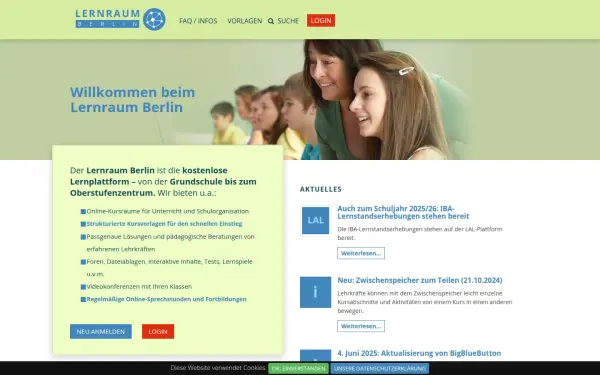The height and width of the screenshot is (375, 600).
Task: Open headline Aktualisierung von BigBlueButton
Action: click(419, 353)
